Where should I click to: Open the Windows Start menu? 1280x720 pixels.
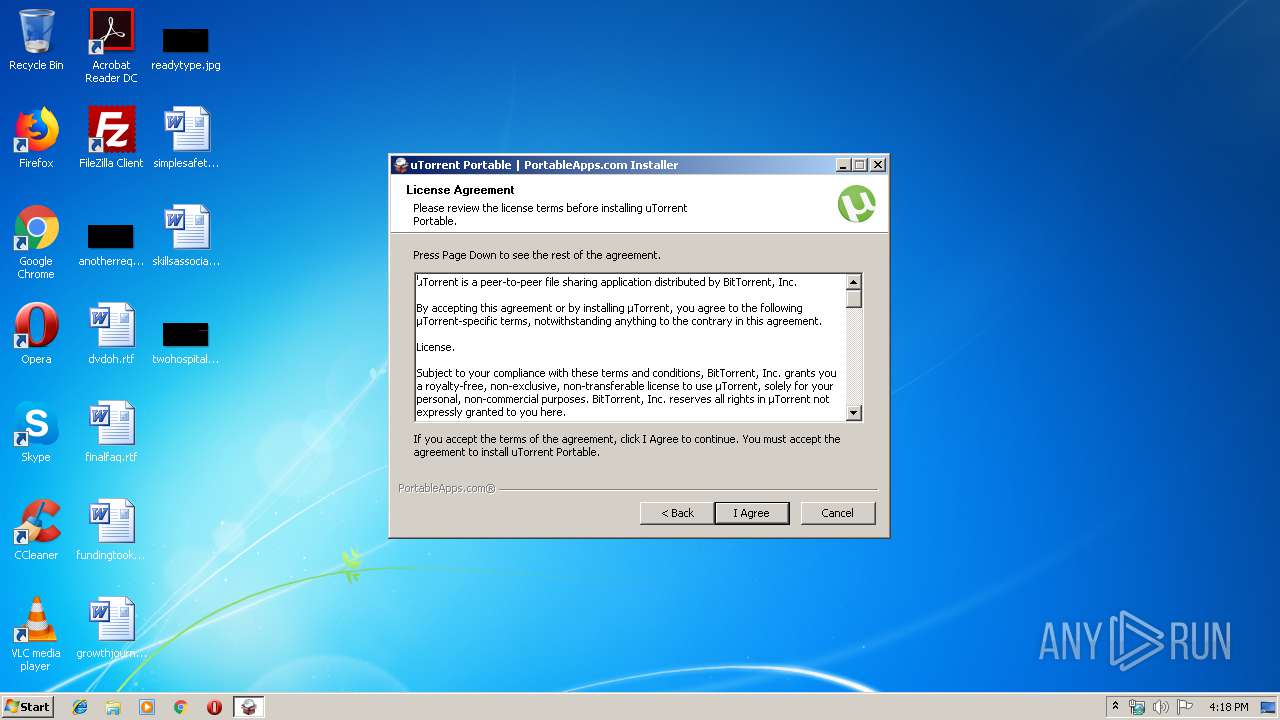[28, 706]
